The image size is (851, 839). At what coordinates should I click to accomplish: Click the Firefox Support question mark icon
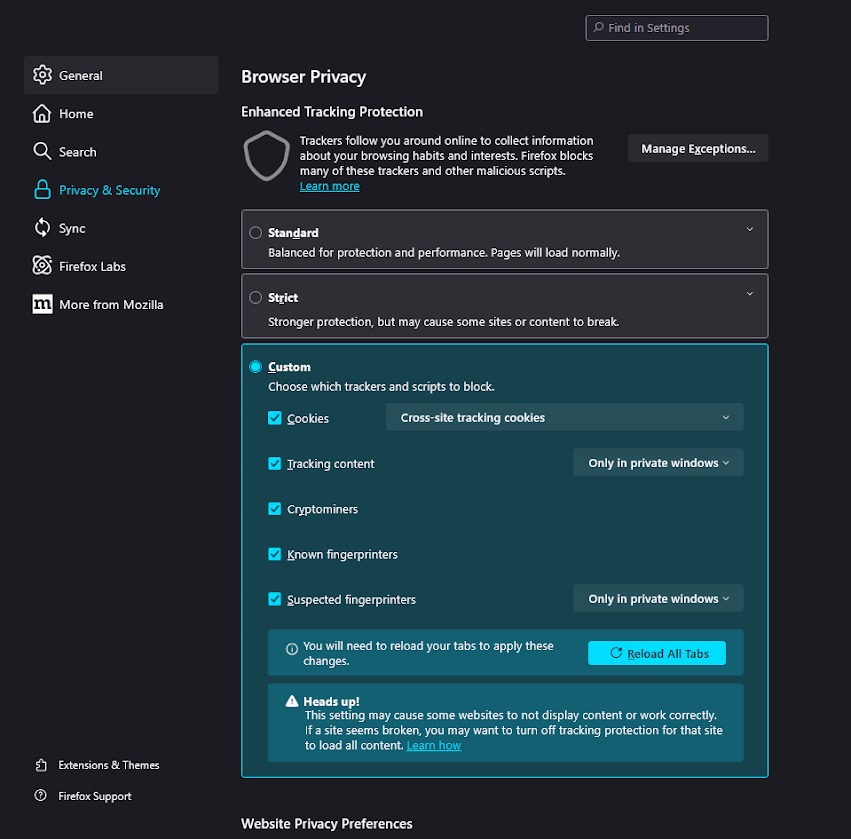pyautogui.click(x=41, y=796)
